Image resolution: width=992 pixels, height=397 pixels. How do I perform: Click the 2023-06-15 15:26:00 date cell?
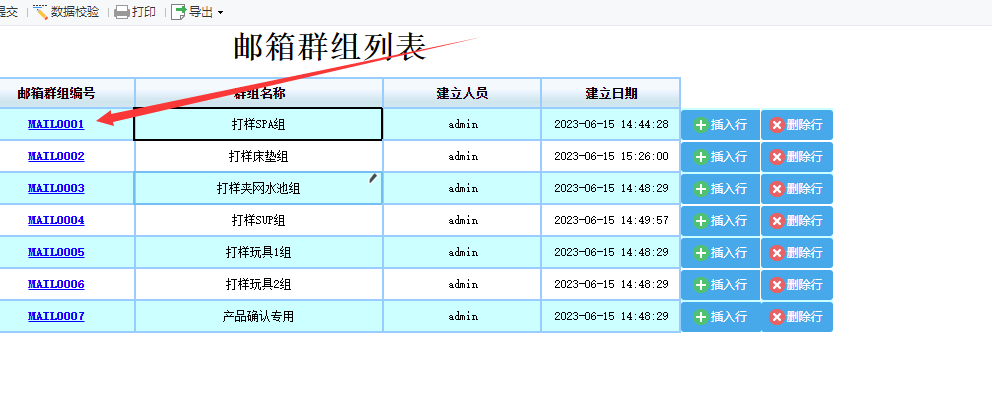coord(611,156)
